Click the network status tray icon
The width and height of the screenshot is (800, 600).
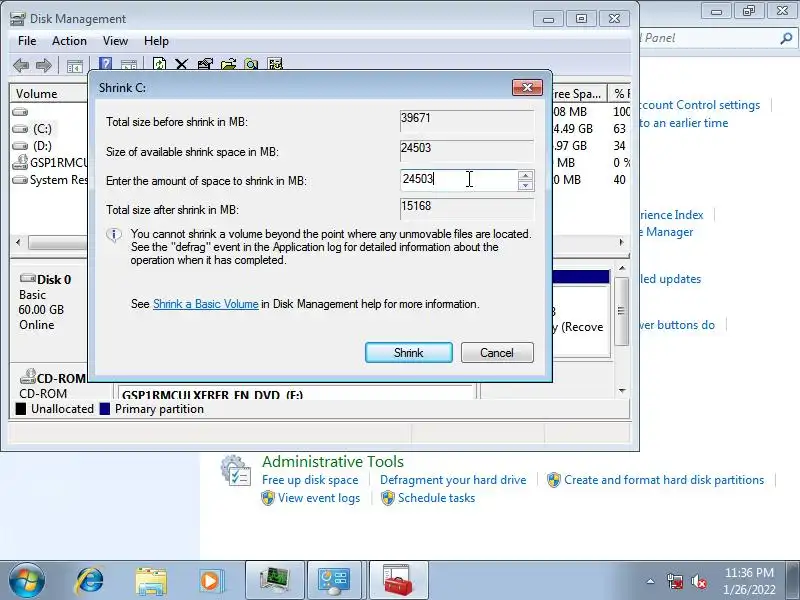[x=675, y=581]
